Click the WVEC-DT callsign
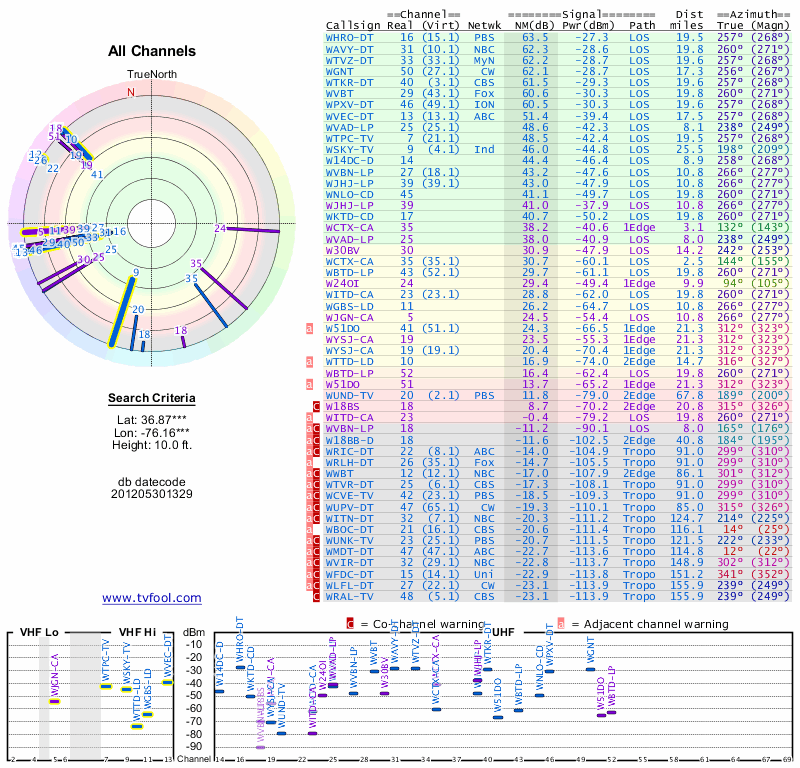Viewport: 800px width, 768px height. (x=349, y=116)
